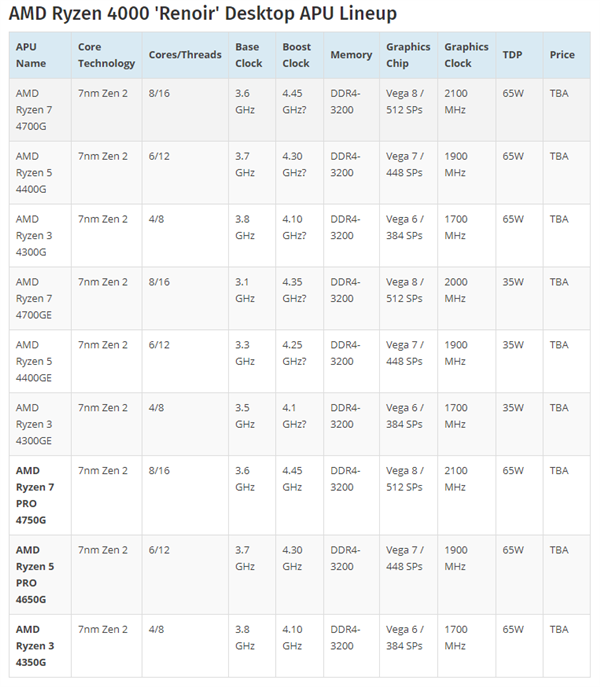
Task: Click the 'Core Technology' column header
Action: [106, 55]
